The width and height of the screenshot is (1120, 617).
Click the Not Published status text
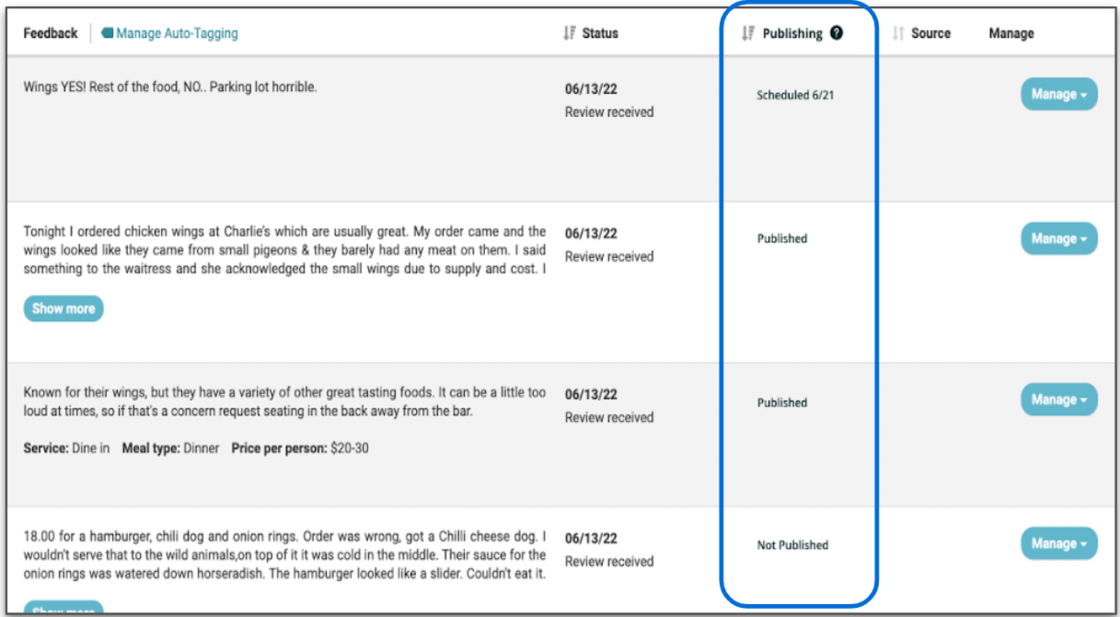pyautogui.click(x=792, y=545)
